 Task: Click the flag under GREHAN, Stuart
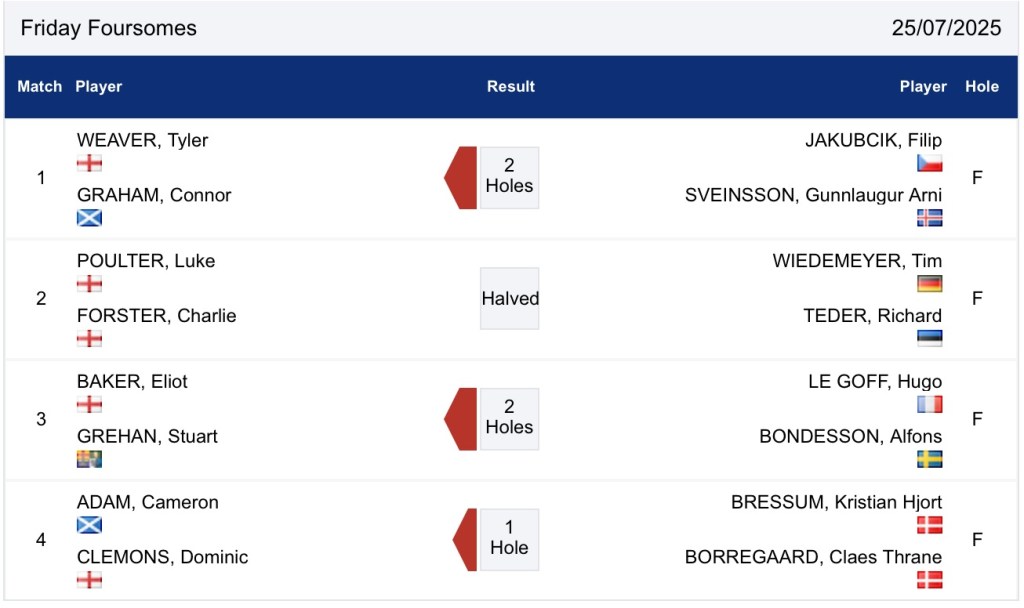tap(89, 459)
